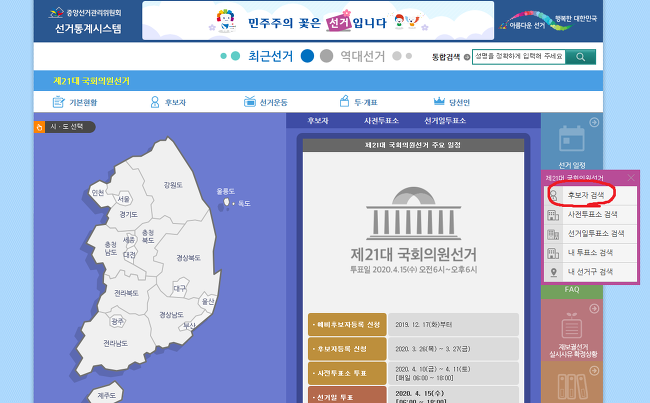Choose 내 투표소 검색 in the popup
This screenshot has width=650, height=403.
pos(590,253)
